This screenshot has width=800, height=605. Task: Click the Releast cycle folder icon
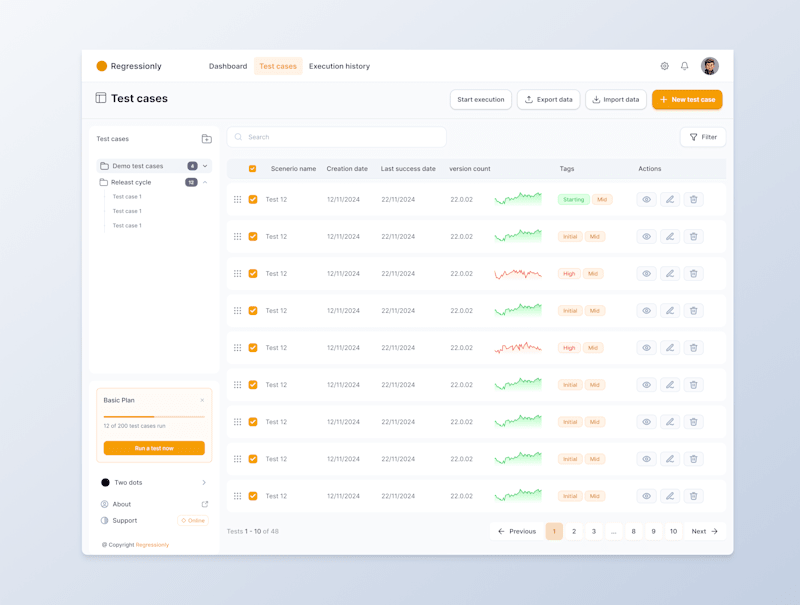(104, 182)
